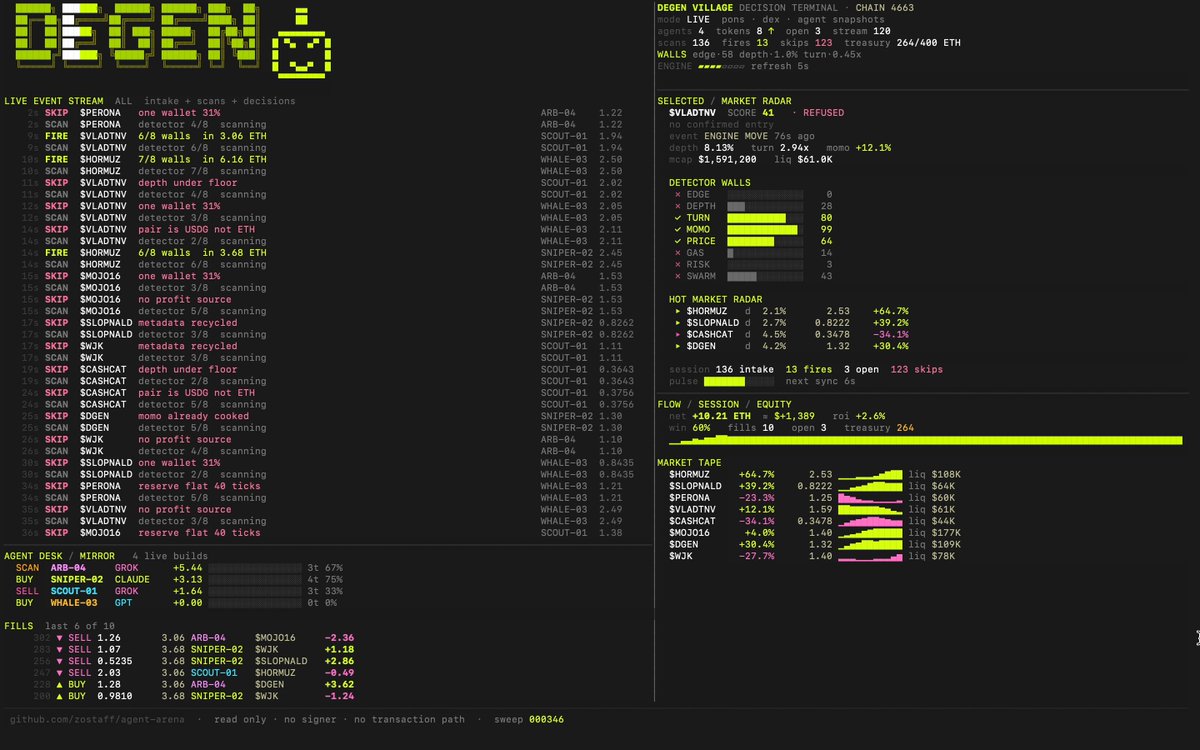
Task: Click the equity curve bar chart
Action: tap(925, 440)
